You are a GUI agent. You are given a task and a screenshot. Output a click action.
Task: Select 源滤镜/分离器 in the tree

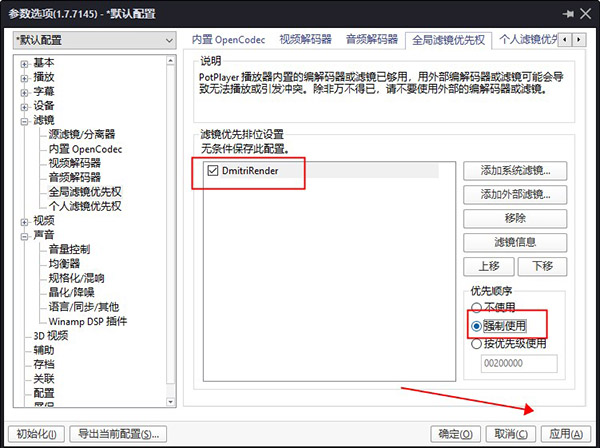pos(82,134)
